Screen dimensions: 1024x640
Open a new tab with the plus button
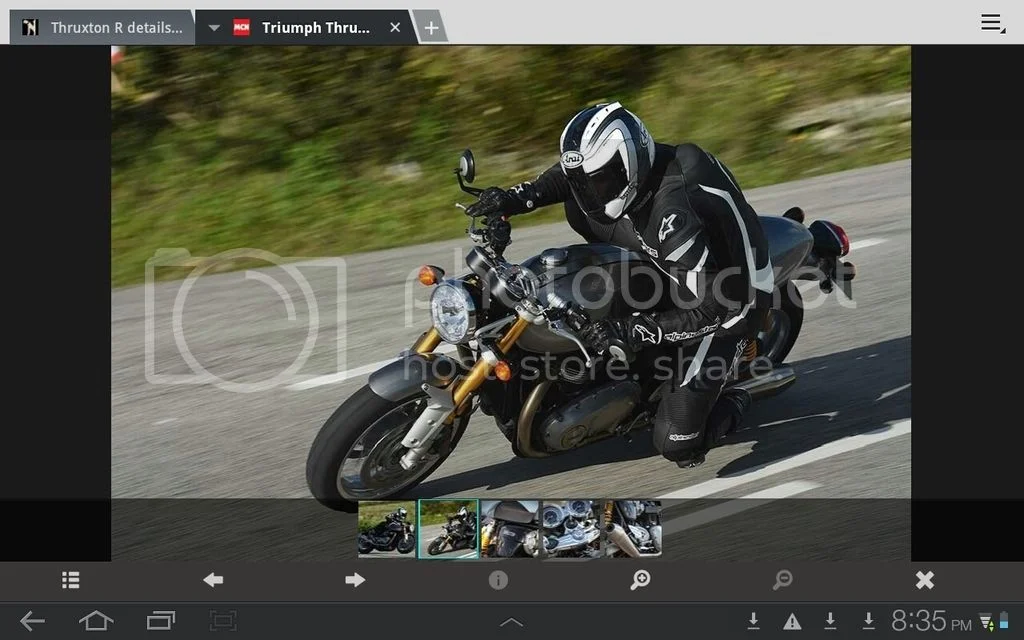(431, 28)
